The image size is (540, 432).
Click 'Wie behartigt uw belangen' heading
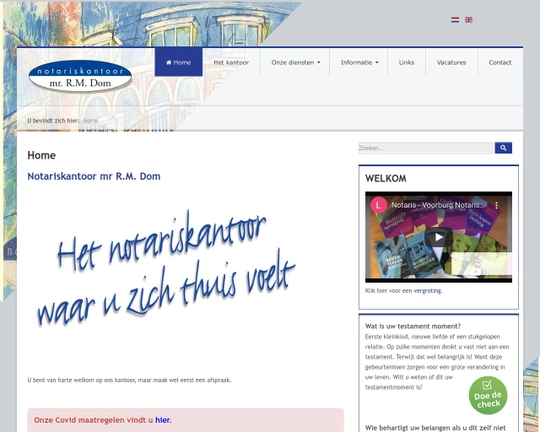[x=435, y=428]
